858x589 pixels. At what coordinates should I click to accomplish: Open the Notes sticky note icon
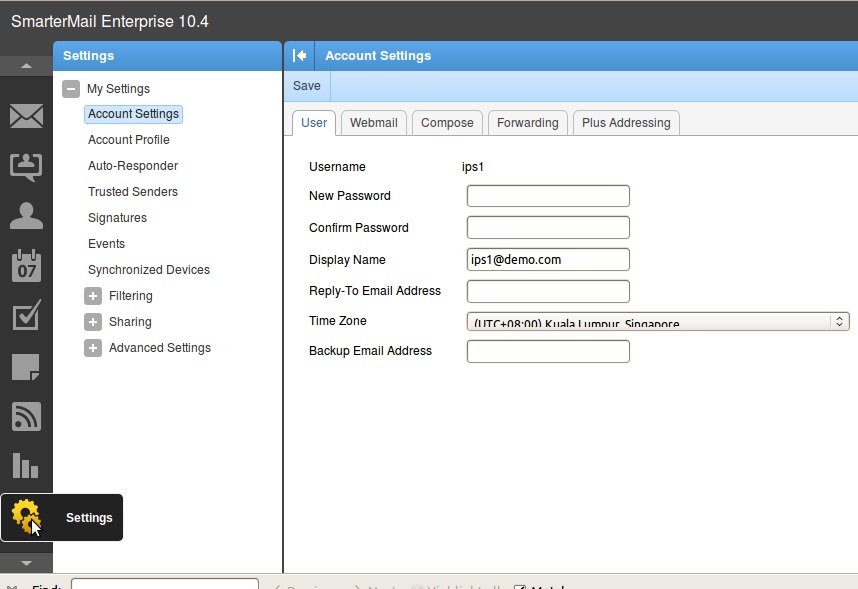pos(26,367)
